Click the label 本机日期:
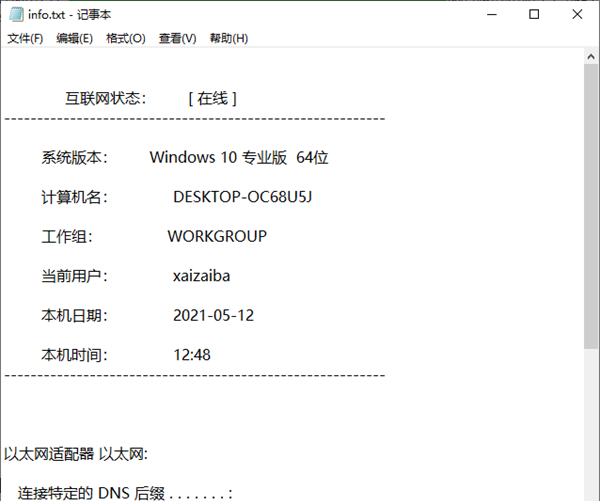Image resolution: width=600 pixels, height=501 pixels. [x=75, y=316]
